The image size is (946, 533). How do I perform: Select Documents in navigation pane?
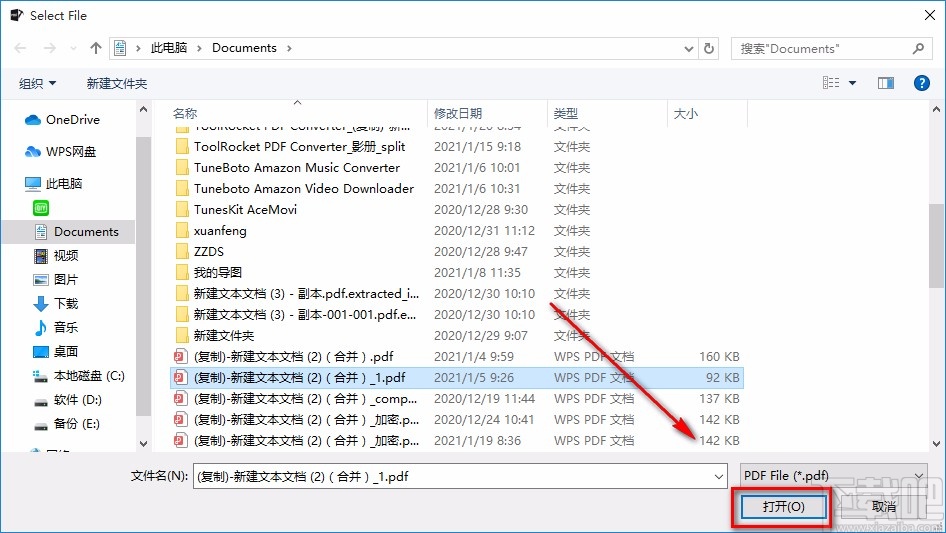(x=76, y=232)
